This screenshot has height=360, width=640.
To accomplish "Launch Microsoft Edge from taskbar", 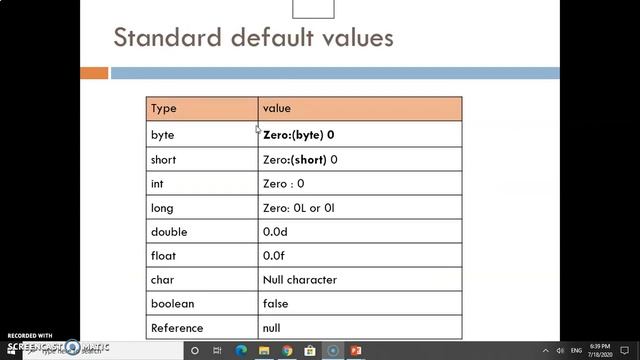I will point(241,351).
